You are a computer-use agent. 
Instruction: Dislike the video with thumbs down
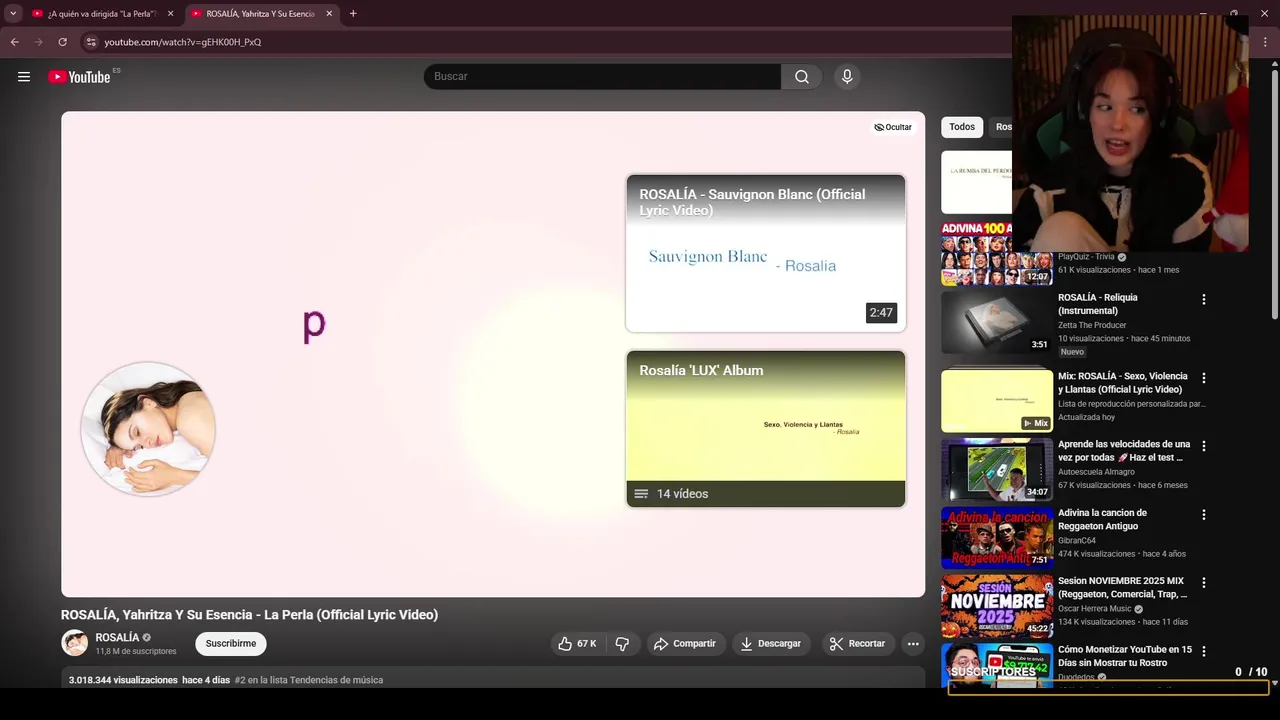pos(622,644)
